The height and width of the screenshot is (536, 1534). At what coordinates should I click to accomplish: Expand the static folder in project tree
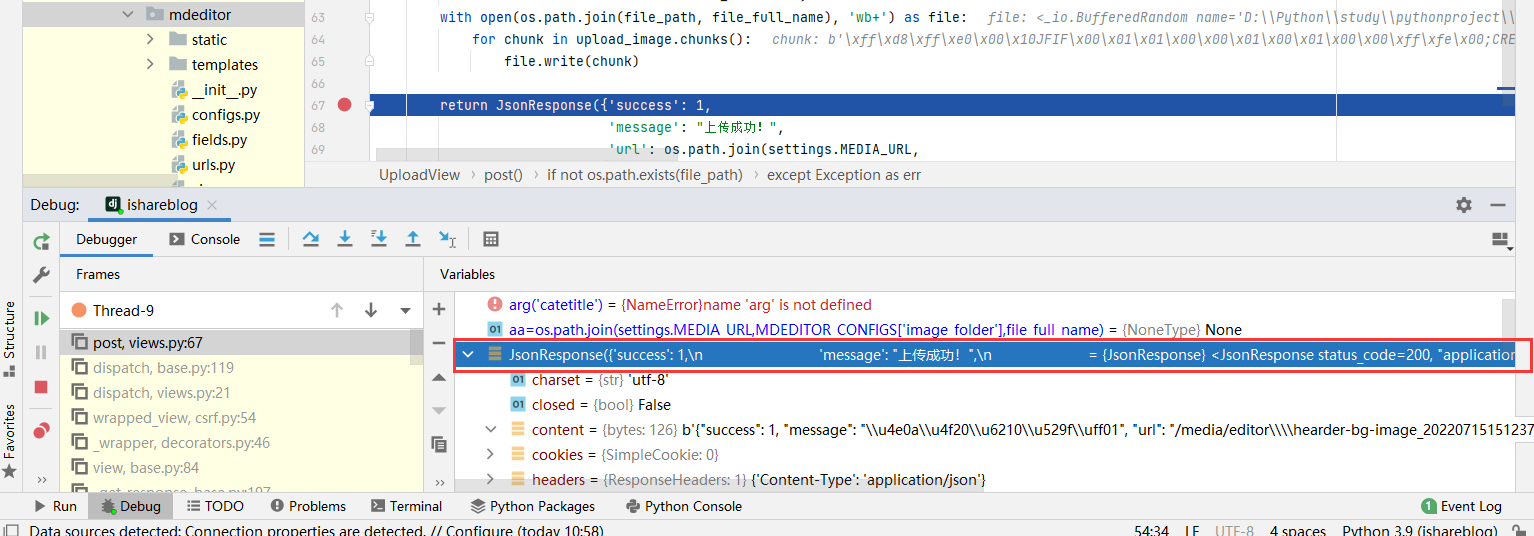click(x=150, y=39)
